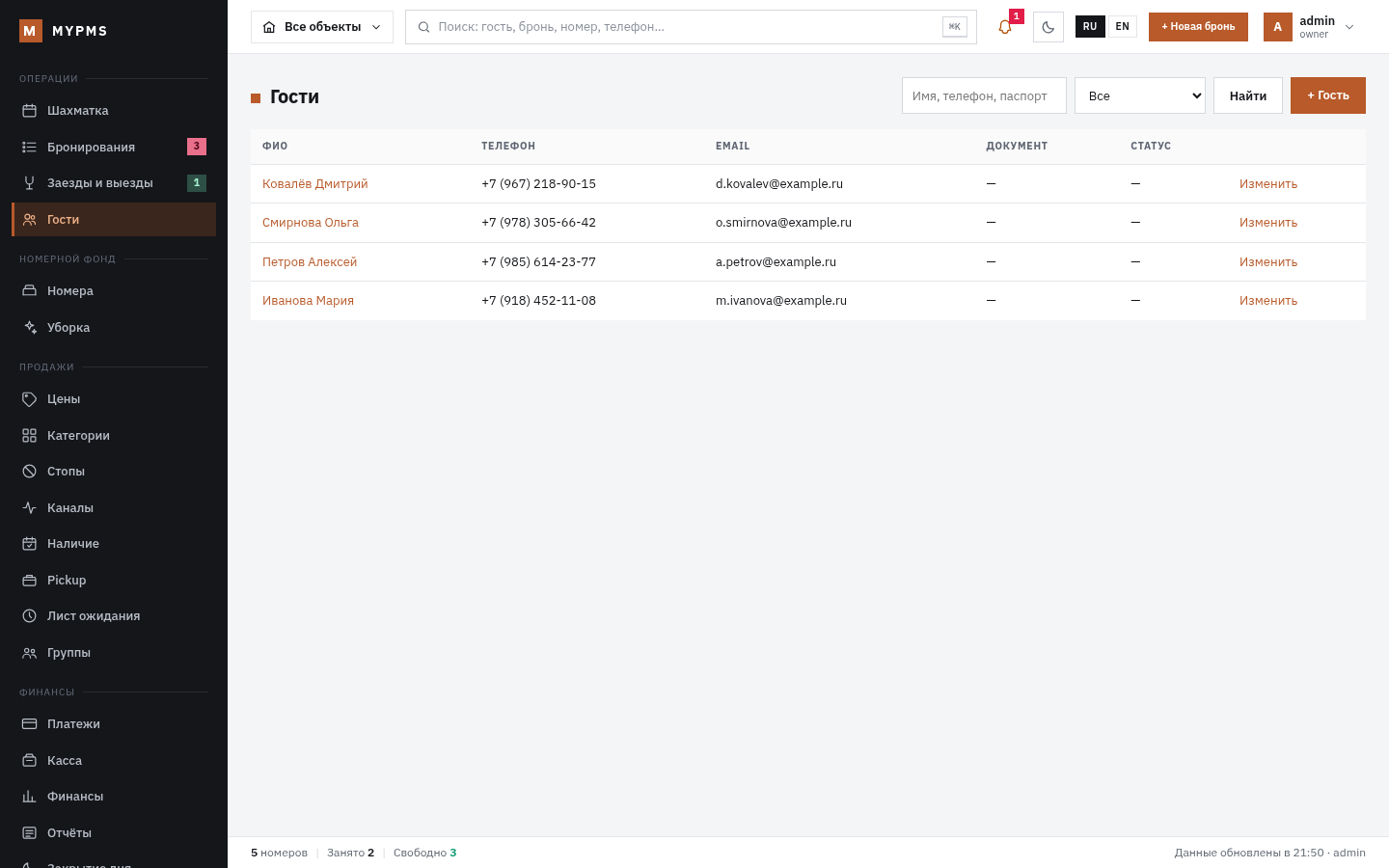Click the Стопы ban icon
Viewport: 1389px width, 868px height.
[30, 472]
